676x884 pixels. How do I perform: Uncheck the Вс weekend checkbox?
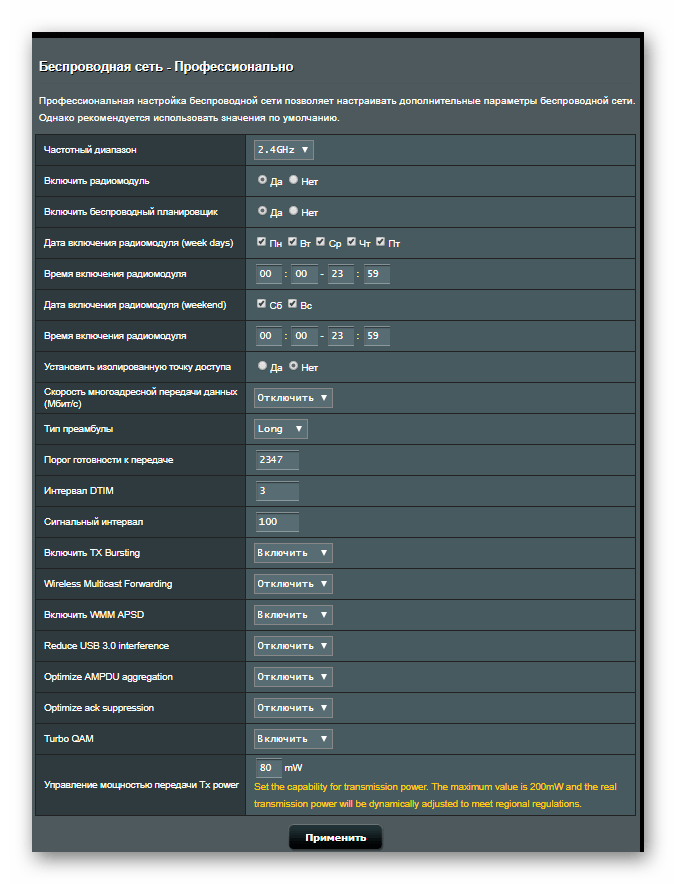pyautogui.click(x=292, y=304)
